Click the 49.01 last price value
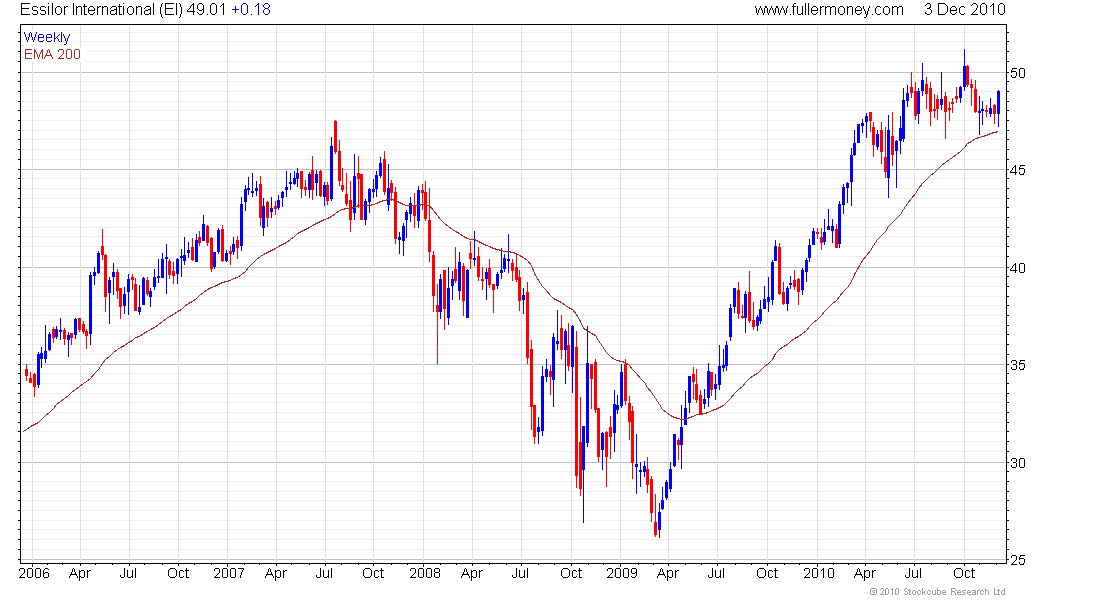 [206, 10]
